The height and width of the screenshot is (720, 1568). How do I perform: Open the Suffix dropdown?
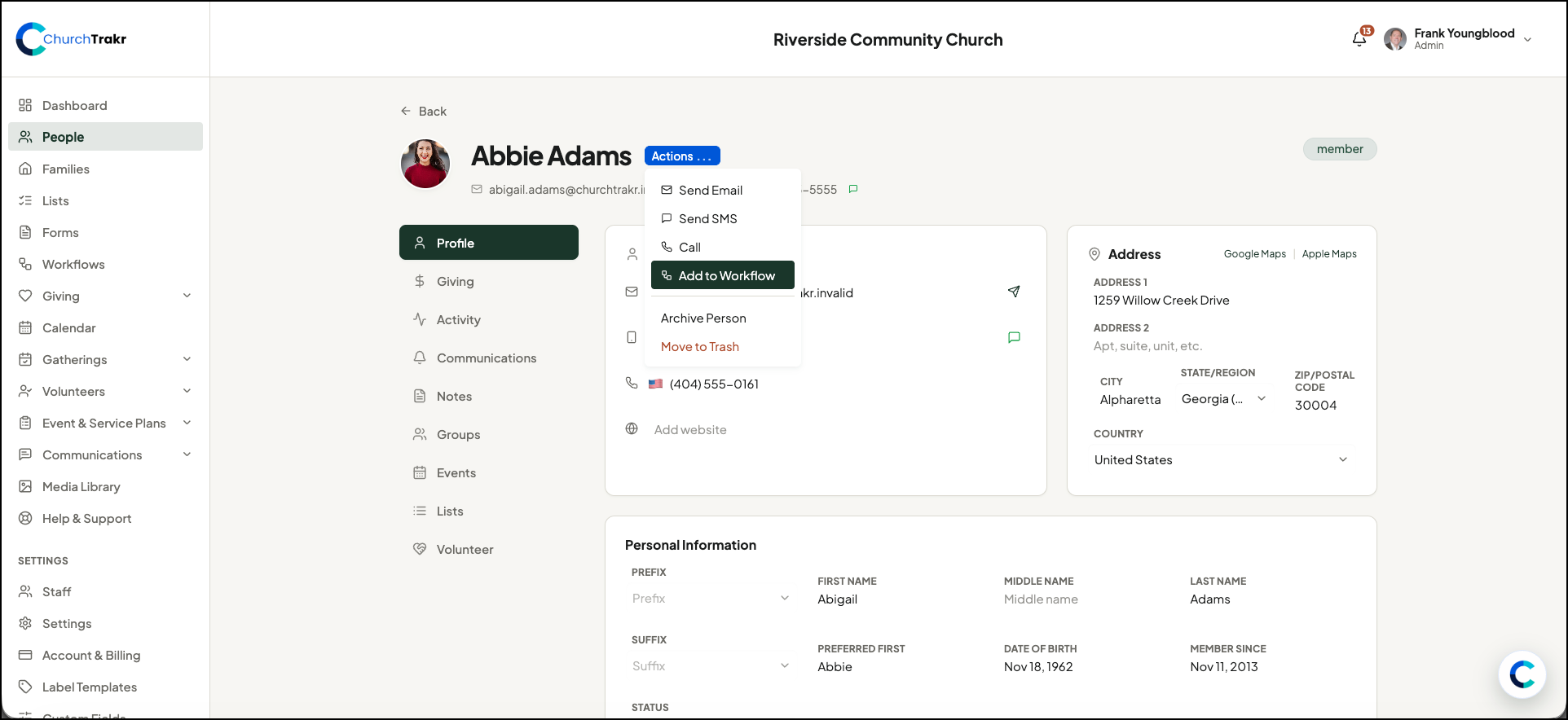[x=710, y=666]
